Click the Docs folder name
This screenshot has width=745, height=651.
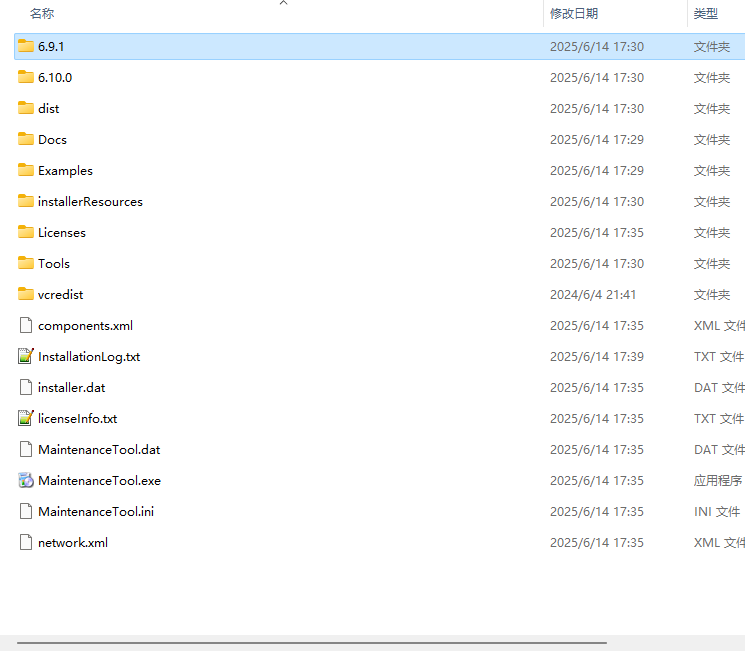tap(52, 139)
